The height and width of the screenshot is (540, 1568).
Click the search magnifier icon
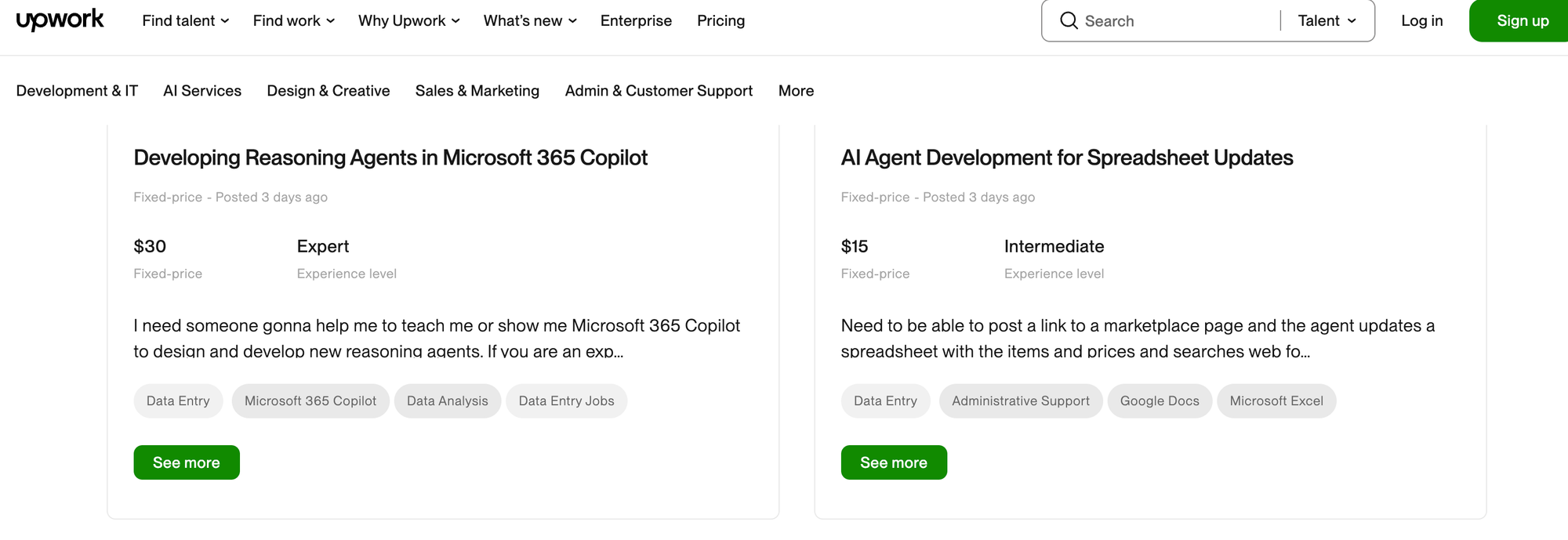1069,20
